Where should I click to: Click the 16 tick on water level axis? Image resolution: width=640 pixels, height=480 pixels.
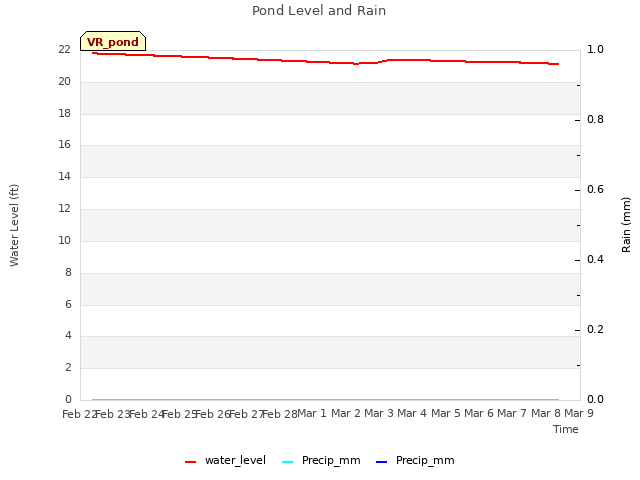(x=64, y=144)
